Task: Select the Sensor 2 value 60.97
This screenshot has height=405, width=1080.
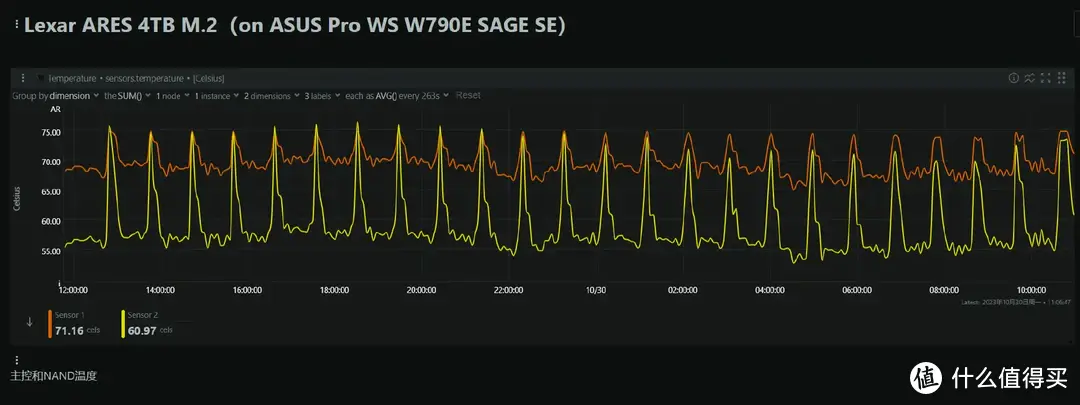Action: (142, 331)
